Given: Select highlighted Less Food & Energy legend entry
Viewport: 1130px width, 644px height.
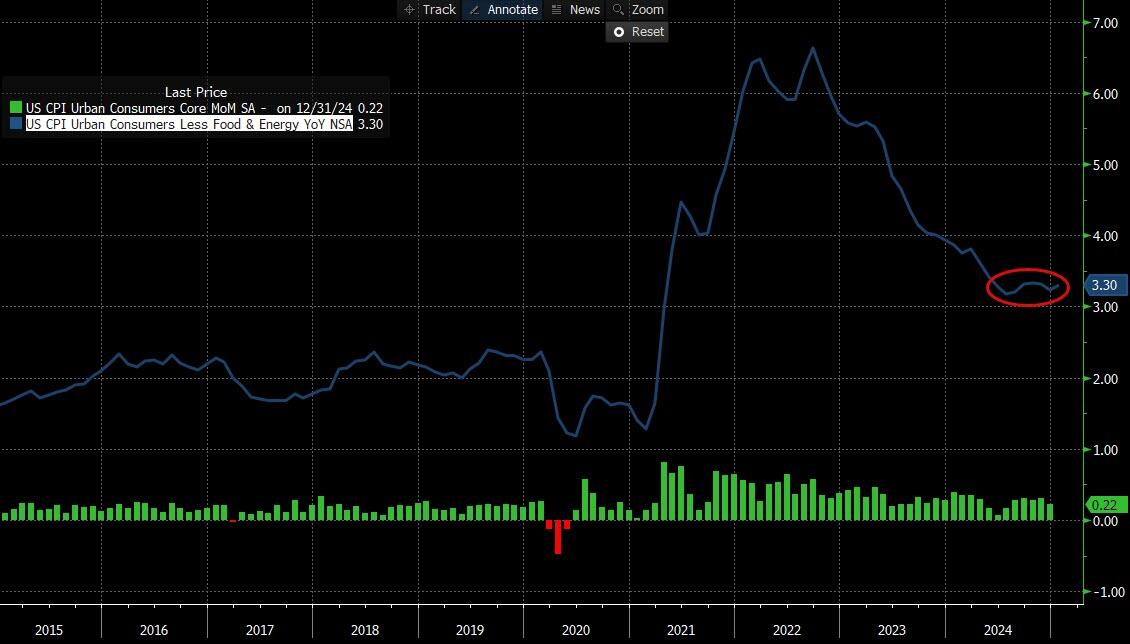Looking at the screenshot, I should [x=188, y=124].
